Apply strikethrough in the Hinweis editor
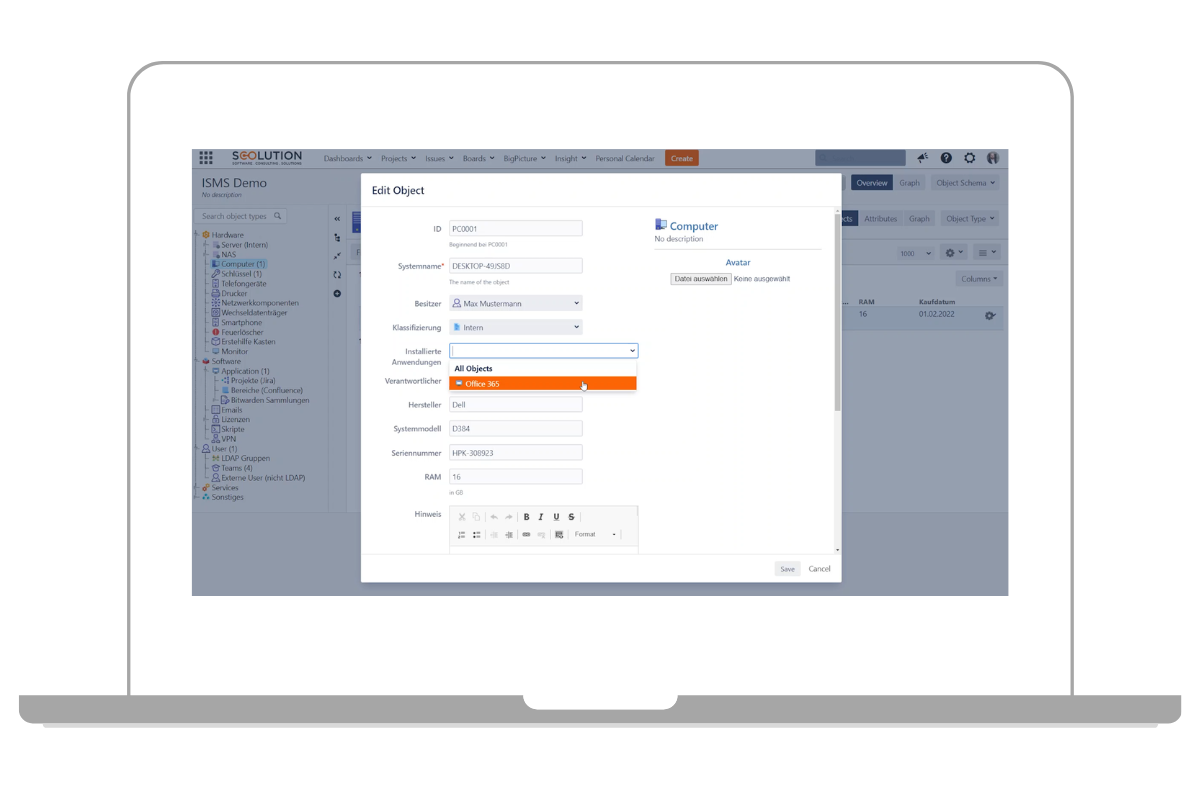Image resolution: width=1200 pixels, height=790 pixels. 571,517
